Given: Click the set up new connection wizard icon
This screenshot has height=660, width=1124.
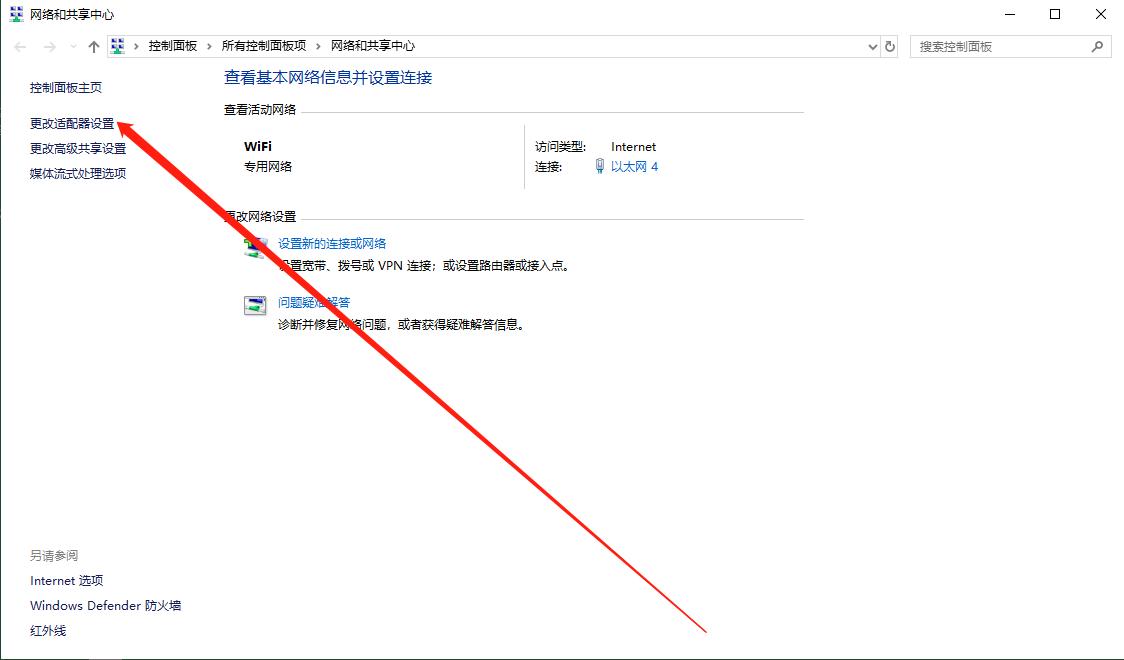Looking at the screenshot, I should click(256, 247).
